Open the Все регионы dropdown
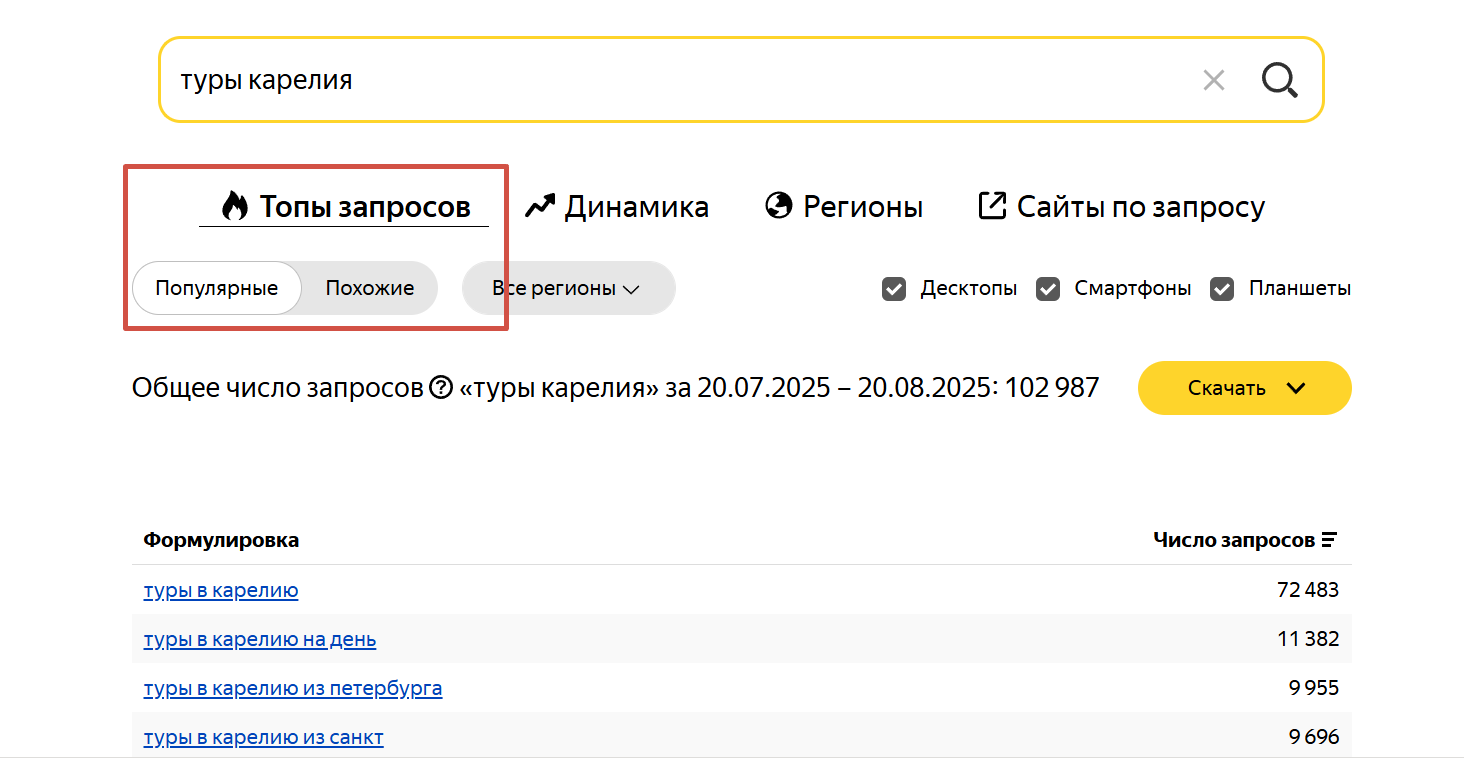 click(x=567, y=288)
